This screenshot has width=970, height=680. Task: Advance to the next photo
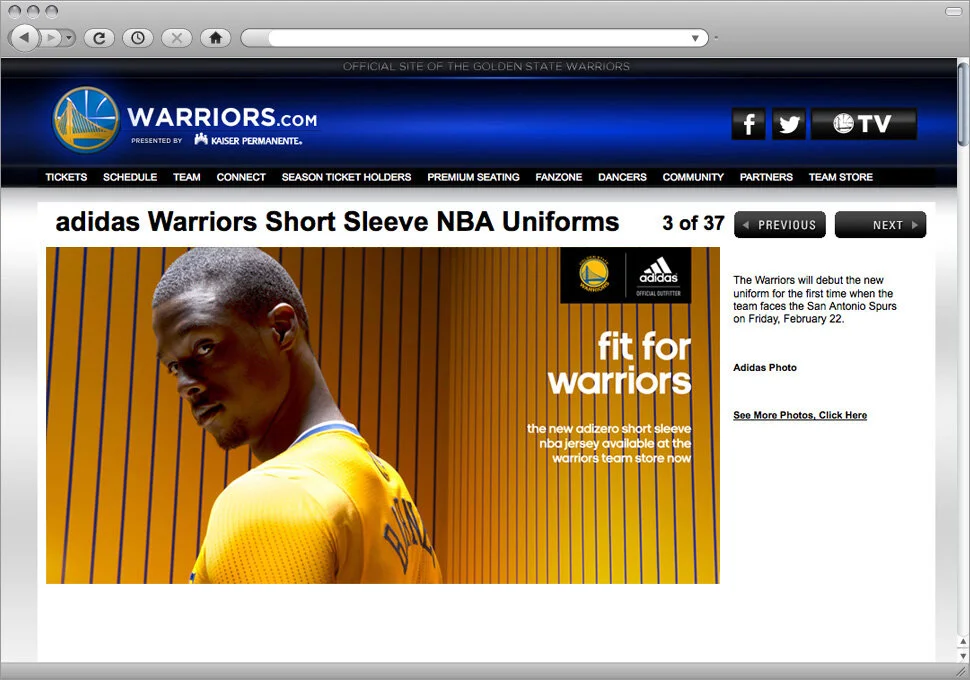tap(880, 225)
